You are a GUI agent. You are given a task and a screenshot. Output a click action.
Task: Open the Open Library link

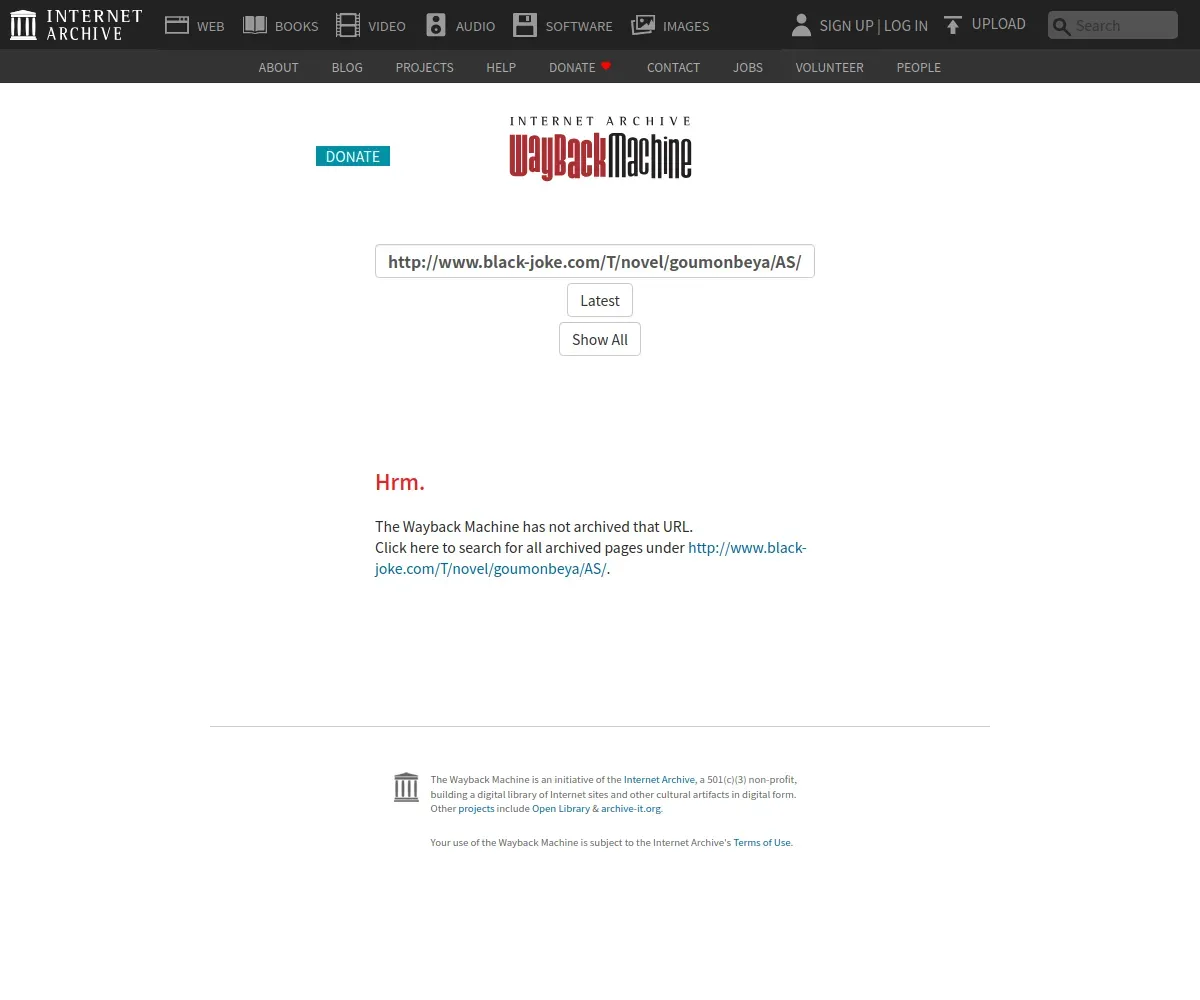(x=561, y=808)
